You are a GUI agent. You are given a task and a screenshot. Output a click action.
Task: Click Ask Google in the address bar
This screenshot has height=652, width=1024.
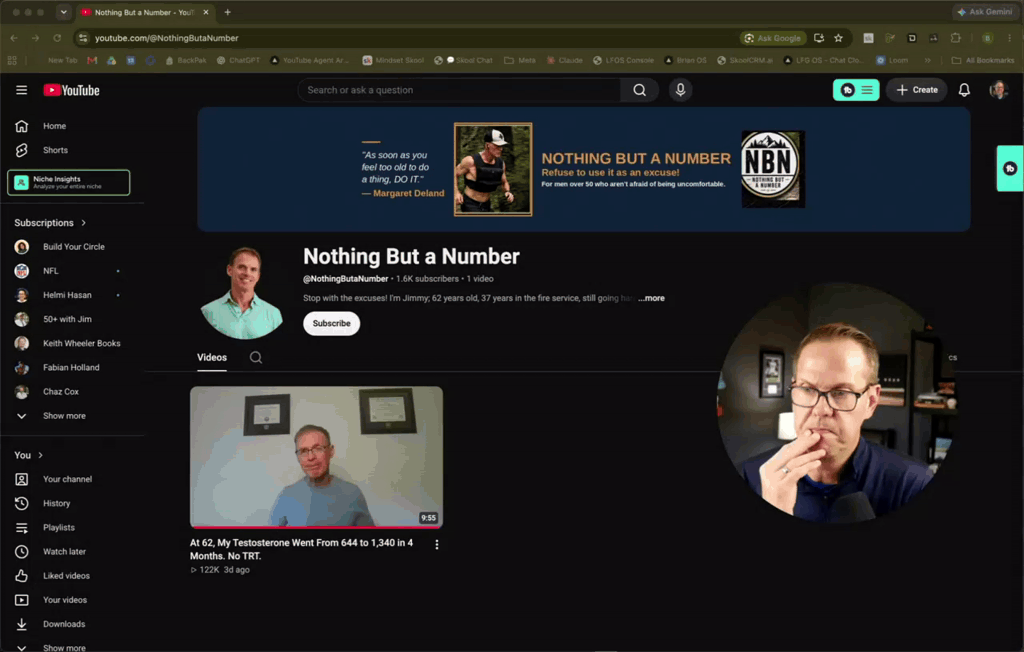pos(773,38)
